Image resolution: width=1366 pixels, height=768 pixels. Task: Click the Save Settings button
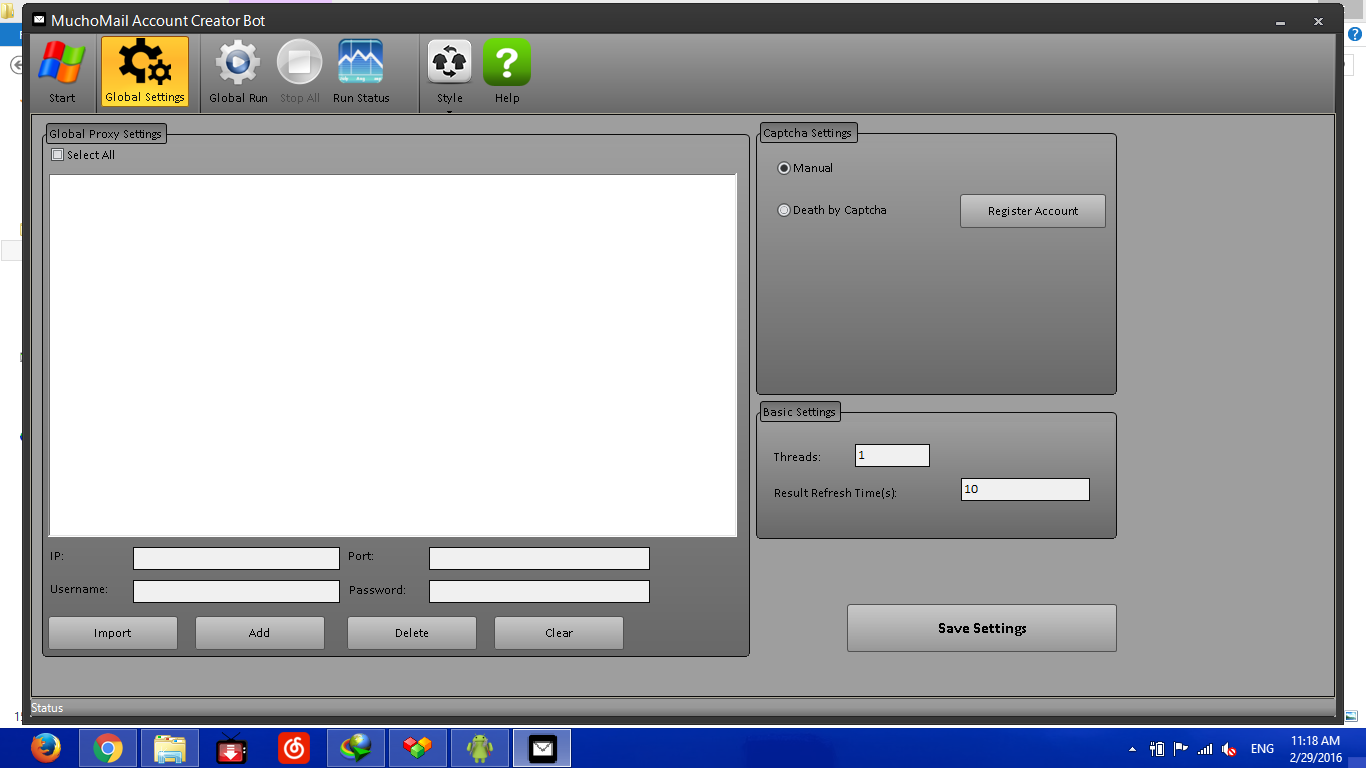(x=981, y=628)
